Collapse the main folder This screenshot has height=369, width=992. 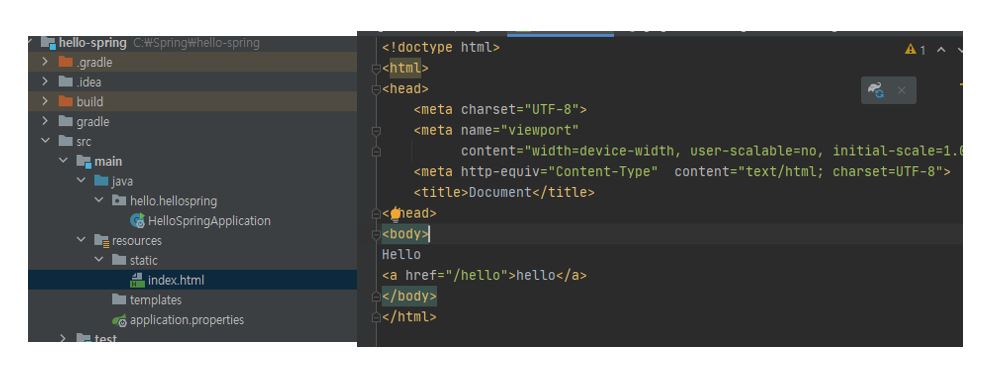(63, 161)
